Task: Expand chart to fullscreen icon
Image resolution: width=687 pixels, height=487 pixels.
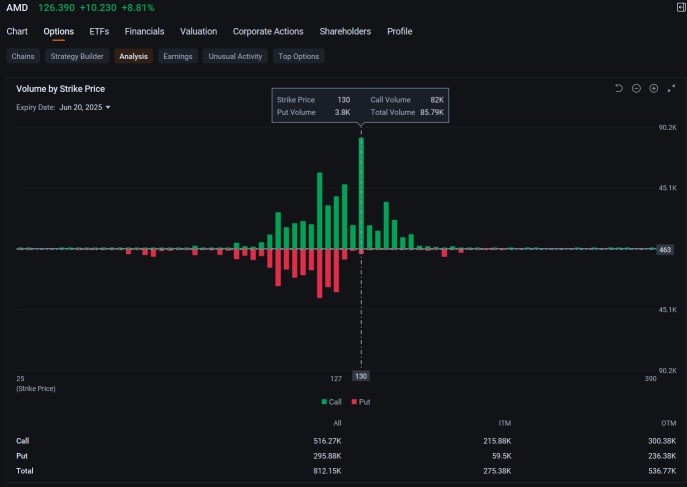Action: pos(671,88)
